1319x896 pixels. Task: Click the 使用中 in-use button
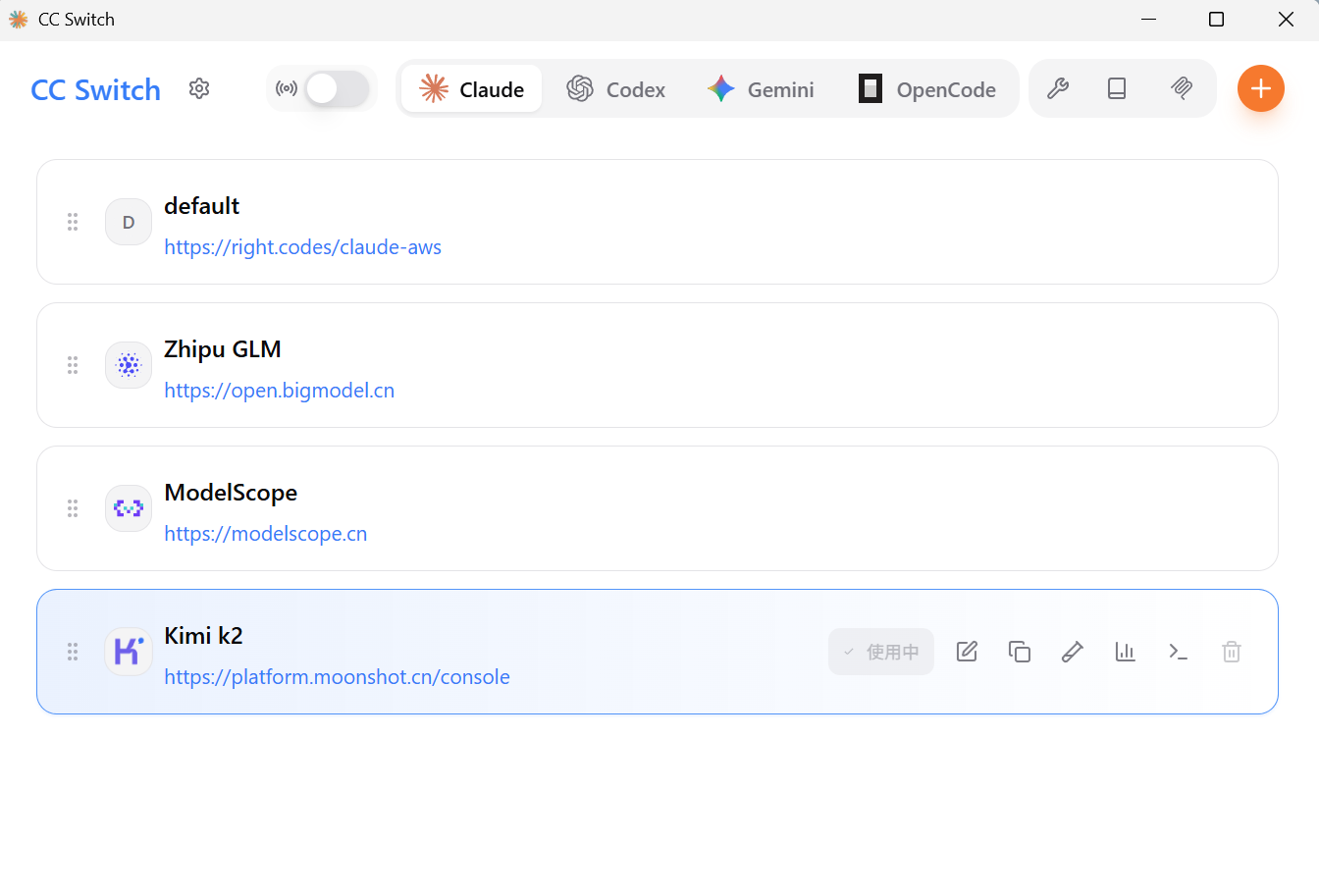(x=881, y=652)
